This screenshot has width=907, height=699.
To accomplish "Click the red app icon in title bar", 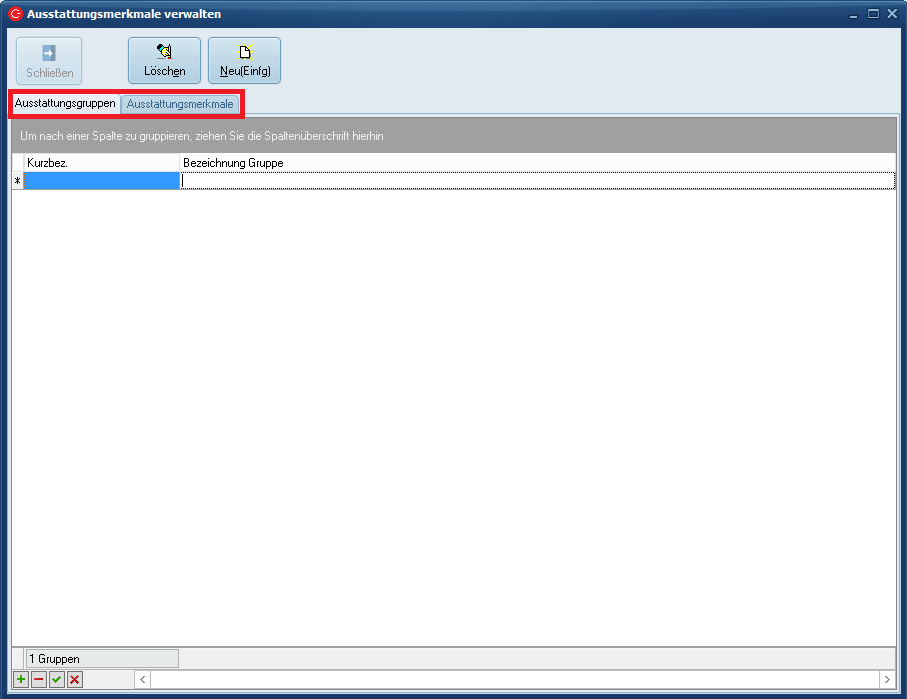I will pyautogui.click(x=15, y=14).
